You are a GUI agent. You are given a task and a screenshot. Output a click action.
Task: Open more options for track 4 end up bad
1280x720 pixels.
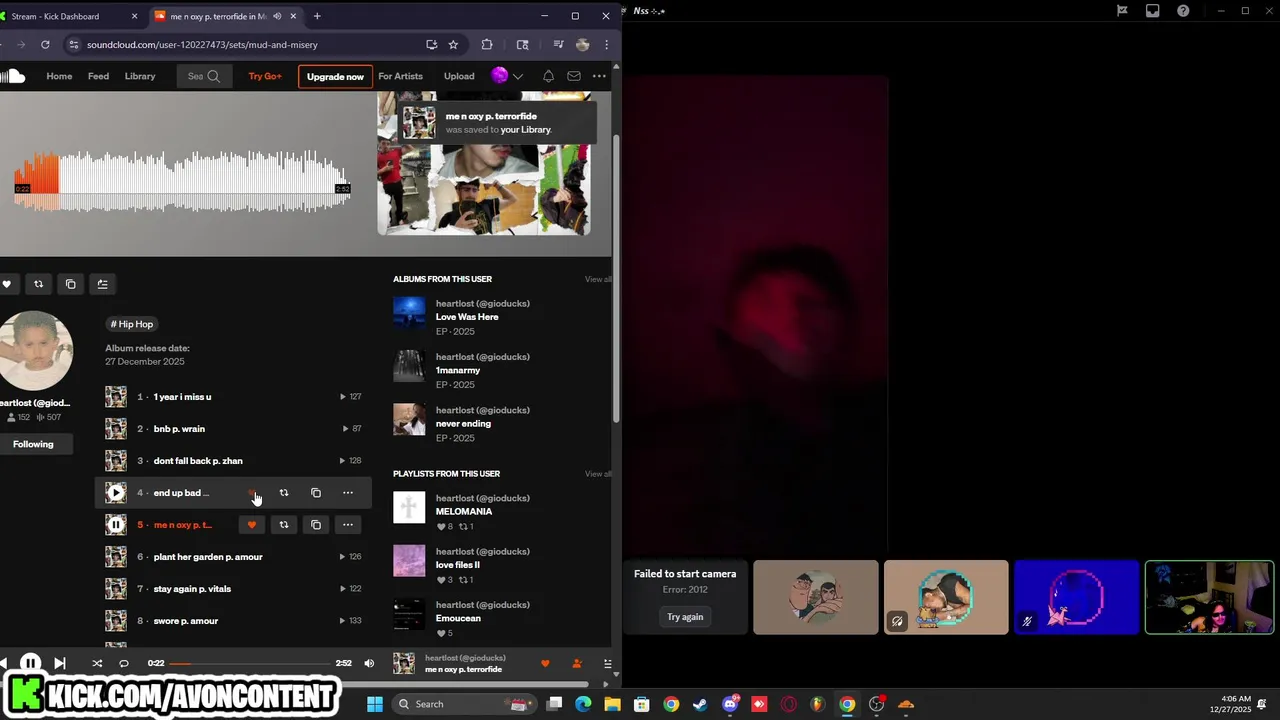coord(348,493)
